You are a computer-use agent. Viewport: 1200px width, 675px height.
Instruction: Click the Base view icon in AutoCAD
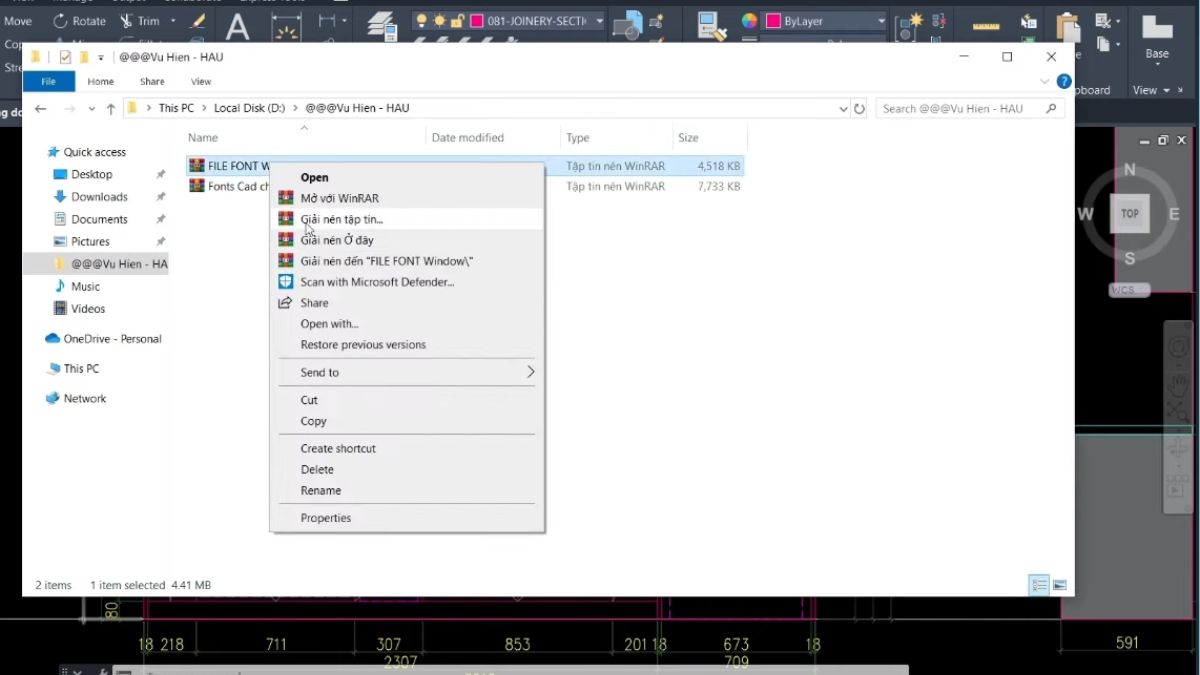[1157, 27]
